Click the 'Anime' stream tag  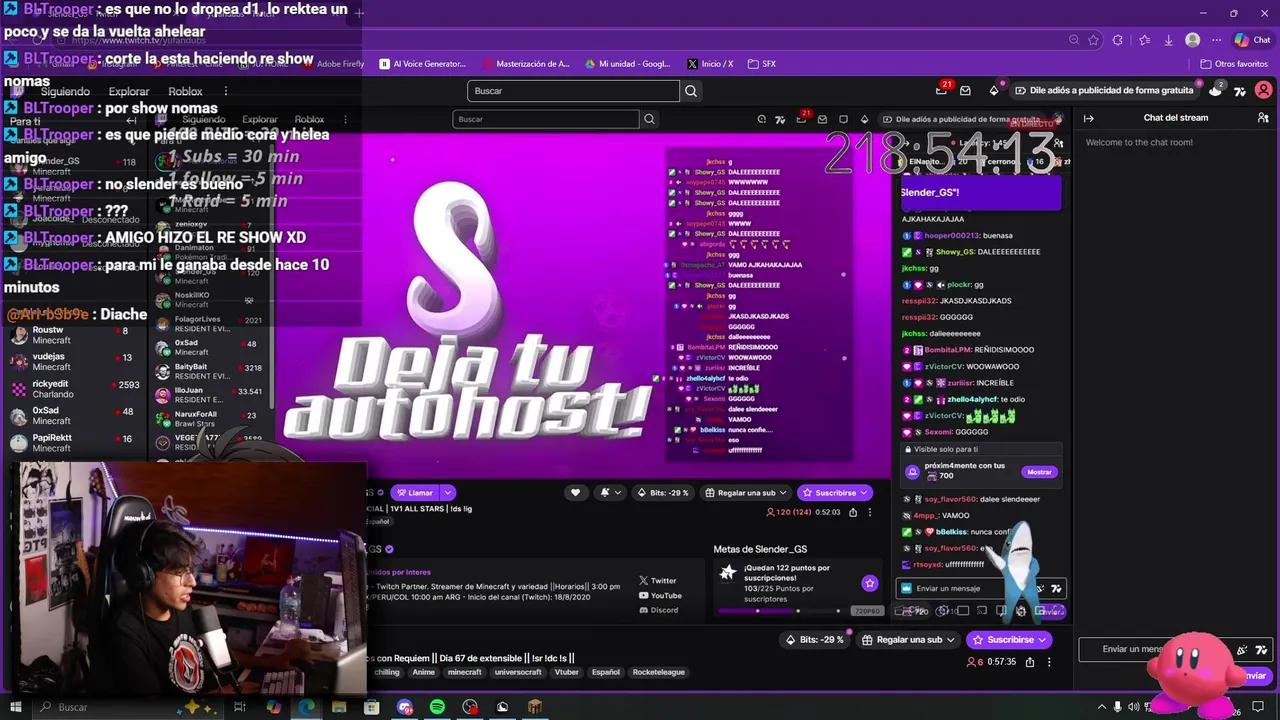424,672
